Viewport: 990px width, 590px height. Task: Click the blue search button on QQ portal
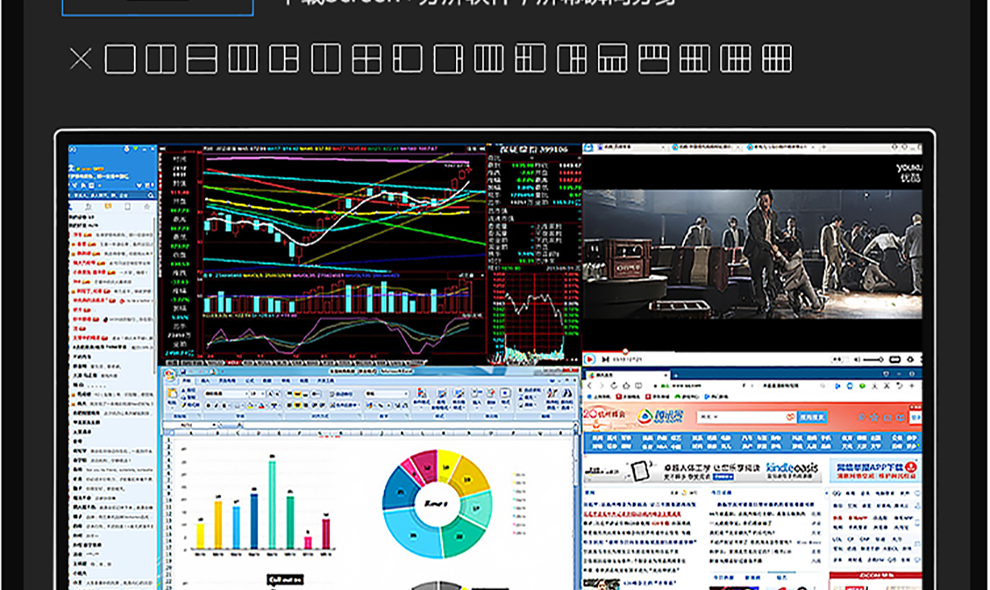coord(812,417)
